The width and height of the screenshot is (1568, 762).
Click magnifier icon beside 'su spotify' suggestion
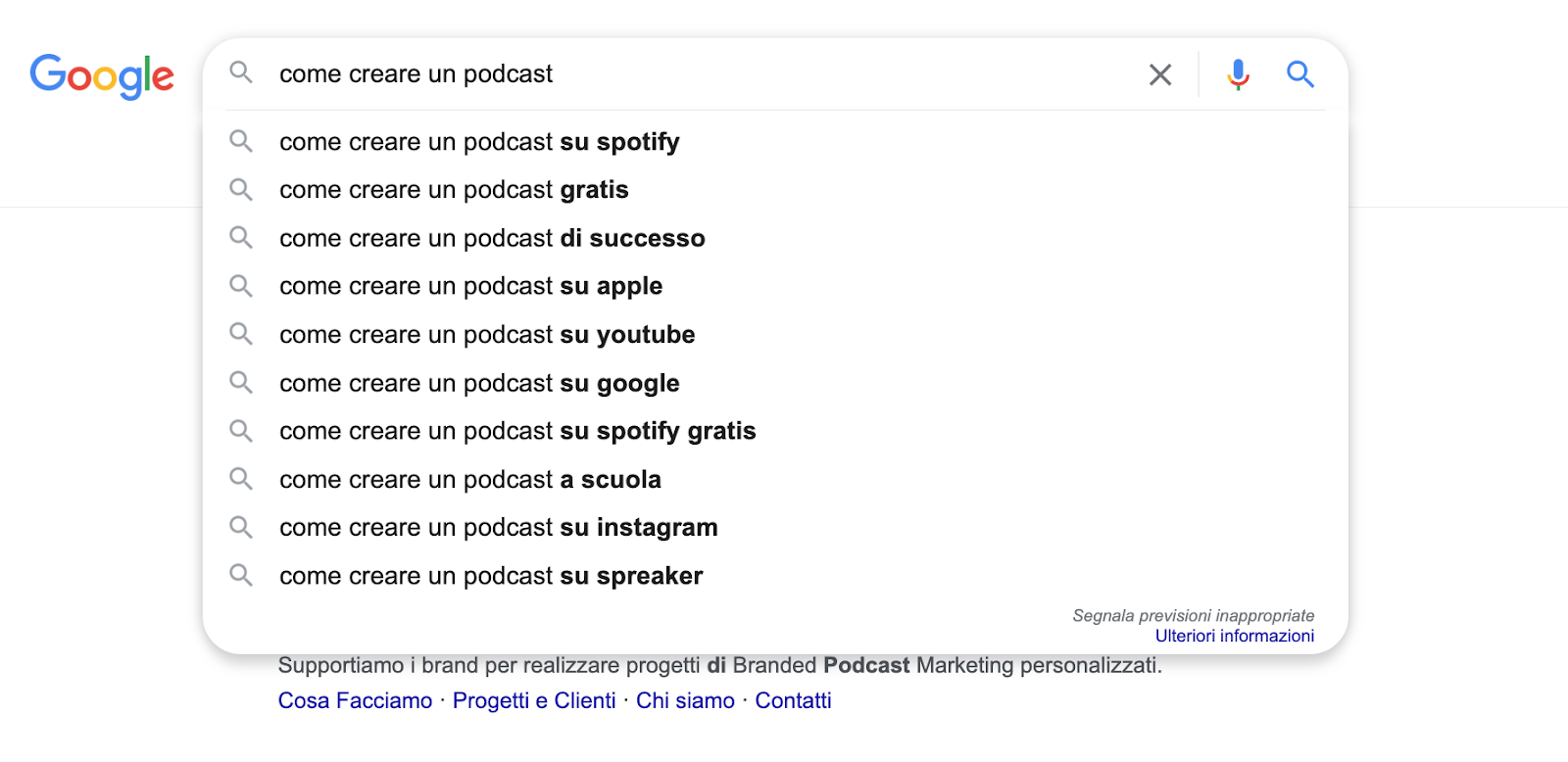click(x=241, y=141)
